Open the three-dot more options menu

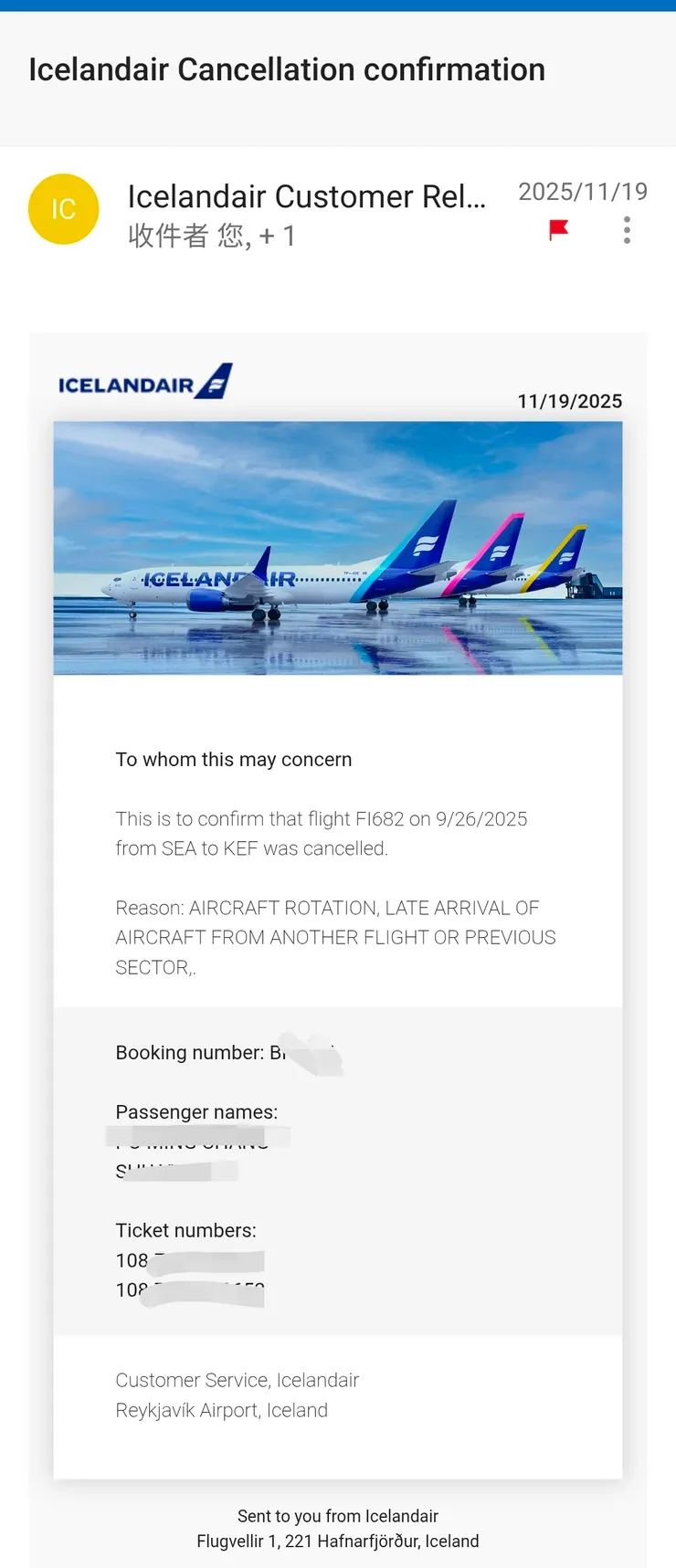[627, 230]
